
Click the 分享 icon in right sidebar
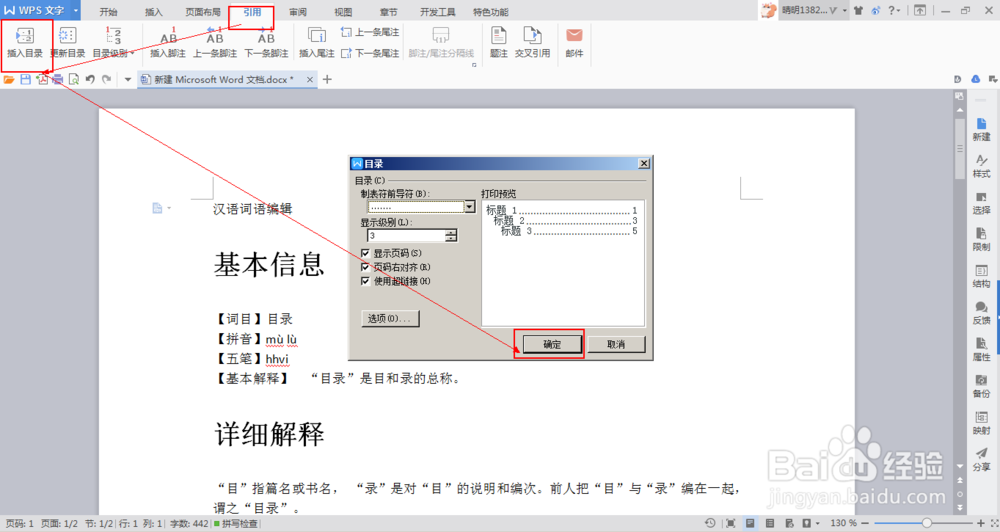click(982, 460)
